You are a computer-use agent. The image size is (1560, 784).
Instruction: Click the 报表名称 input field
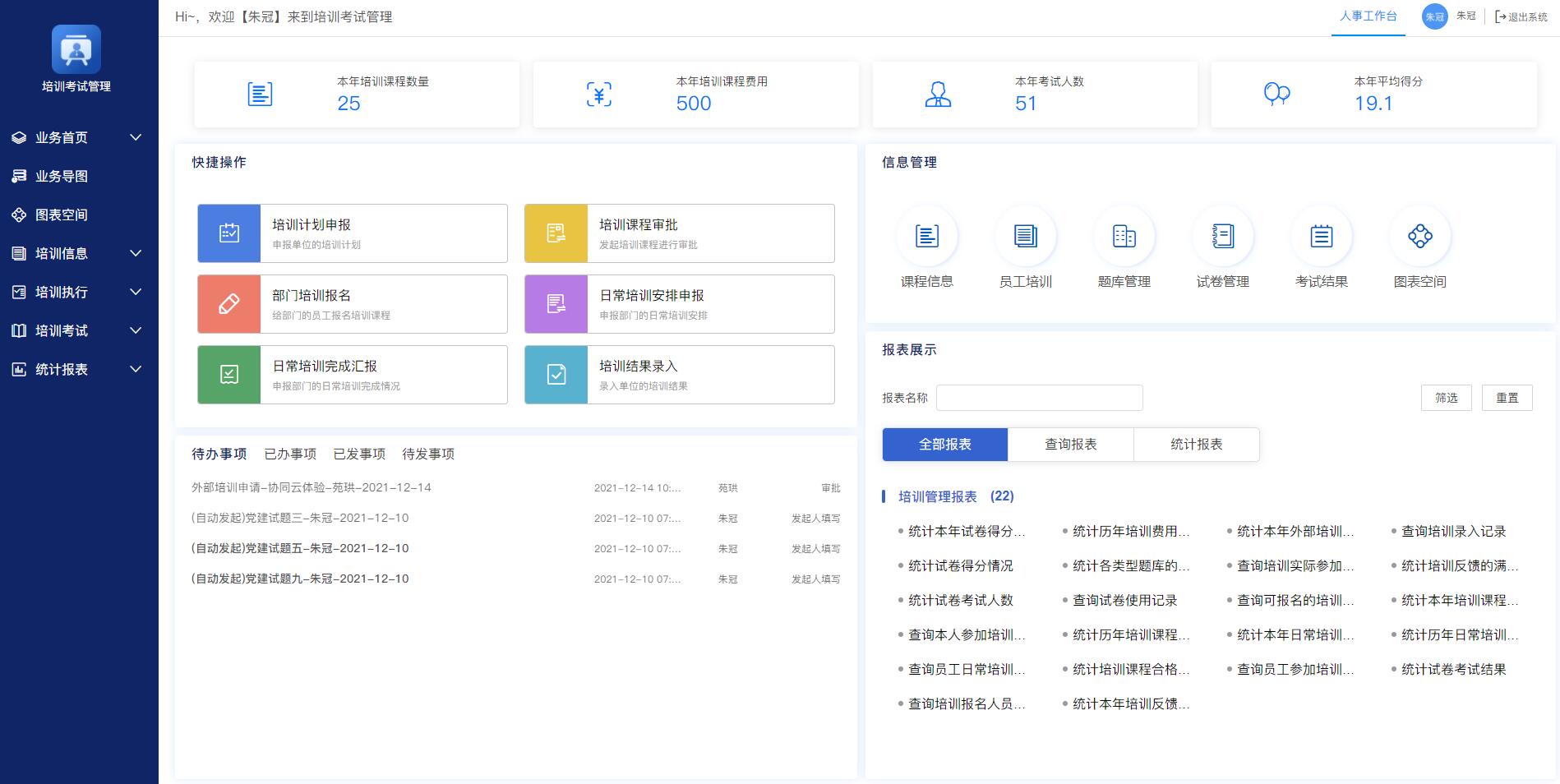1039,397
